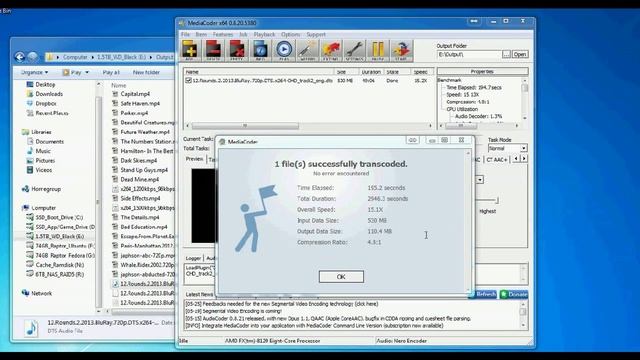The width and height of the screenshot is (640, 360).
Task: Click the right tab-scroll arrow beside CT AAC+
Action: tap(524, 159)
